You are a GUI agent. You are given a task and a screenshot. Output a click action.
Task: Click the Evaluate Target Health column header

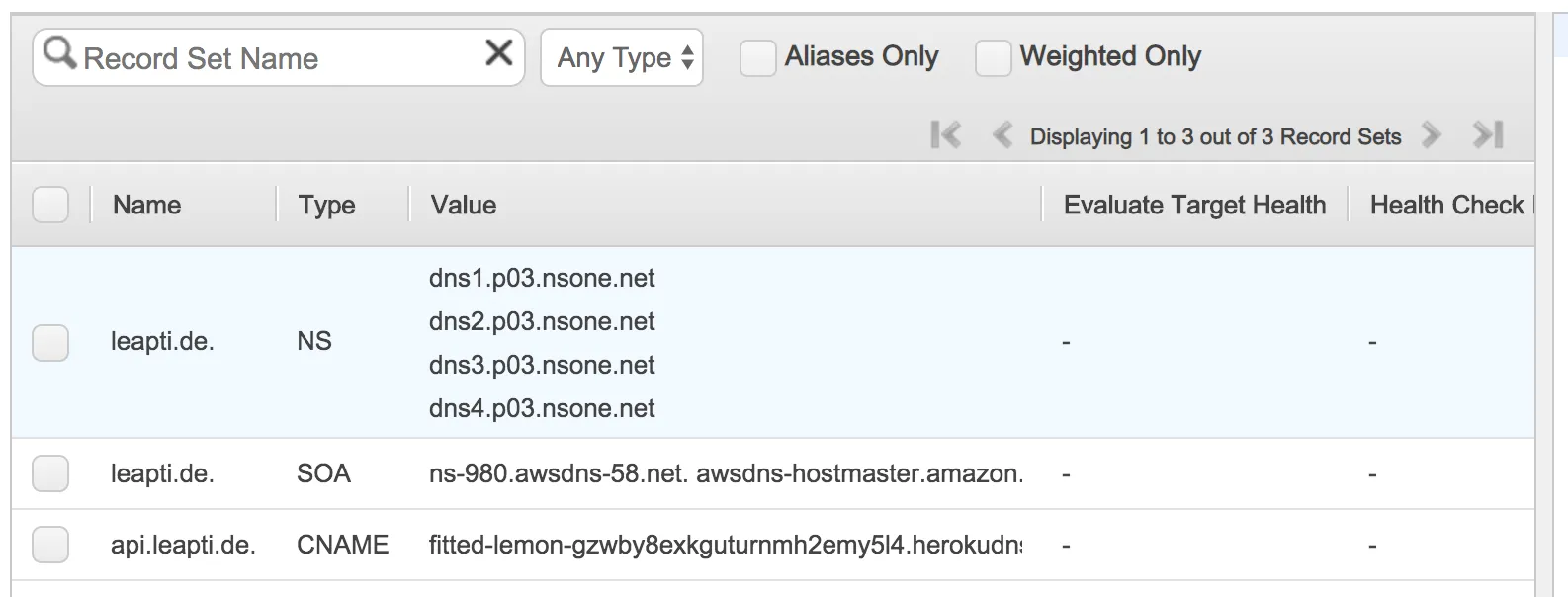click(1194, 206)
